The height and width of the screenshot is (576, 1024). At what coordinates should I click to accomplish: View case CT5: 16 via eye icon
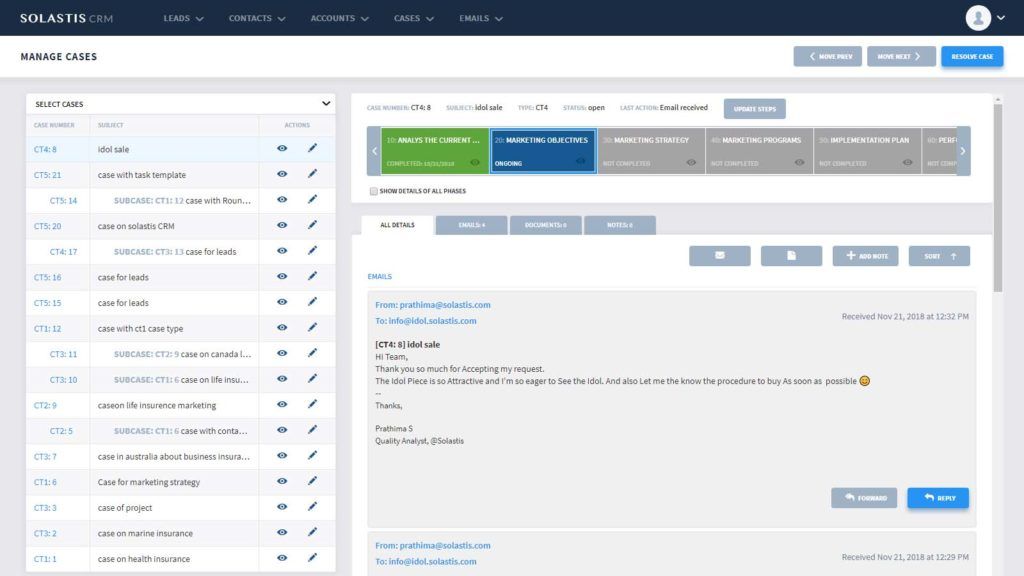coord(282,276)
